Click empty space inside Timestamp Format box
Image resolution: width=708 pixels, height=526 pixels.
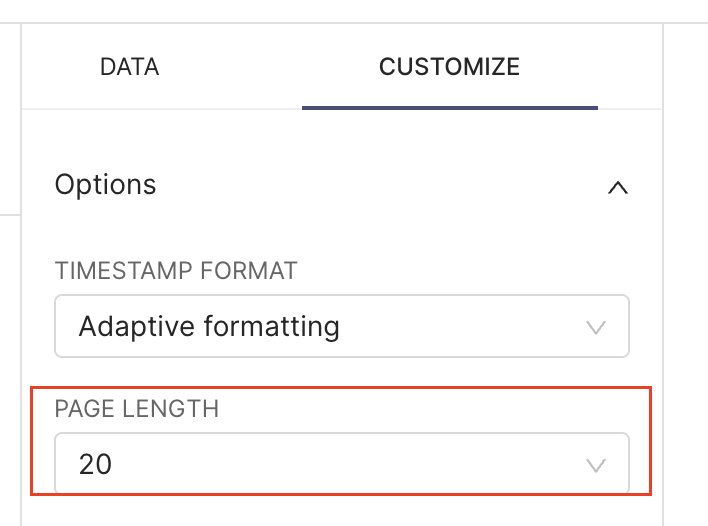click(460, 326)
